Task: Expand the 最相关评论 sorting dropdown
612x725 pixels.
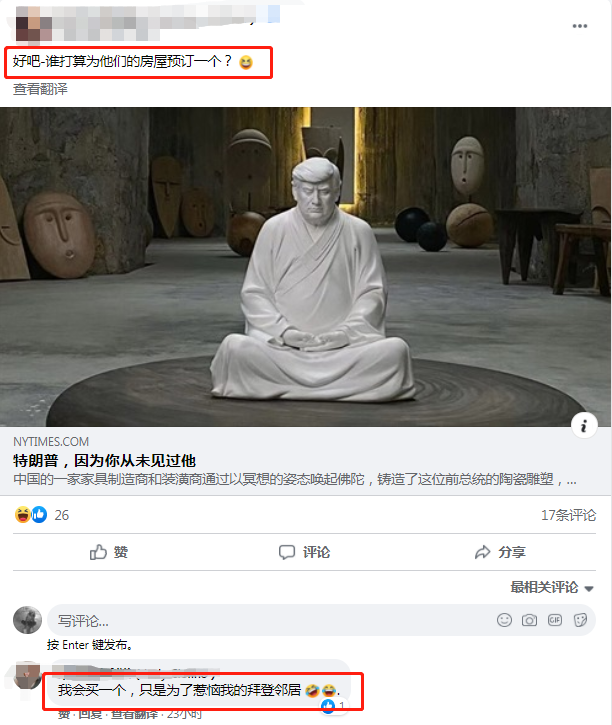Action: [x=552, y=587]
